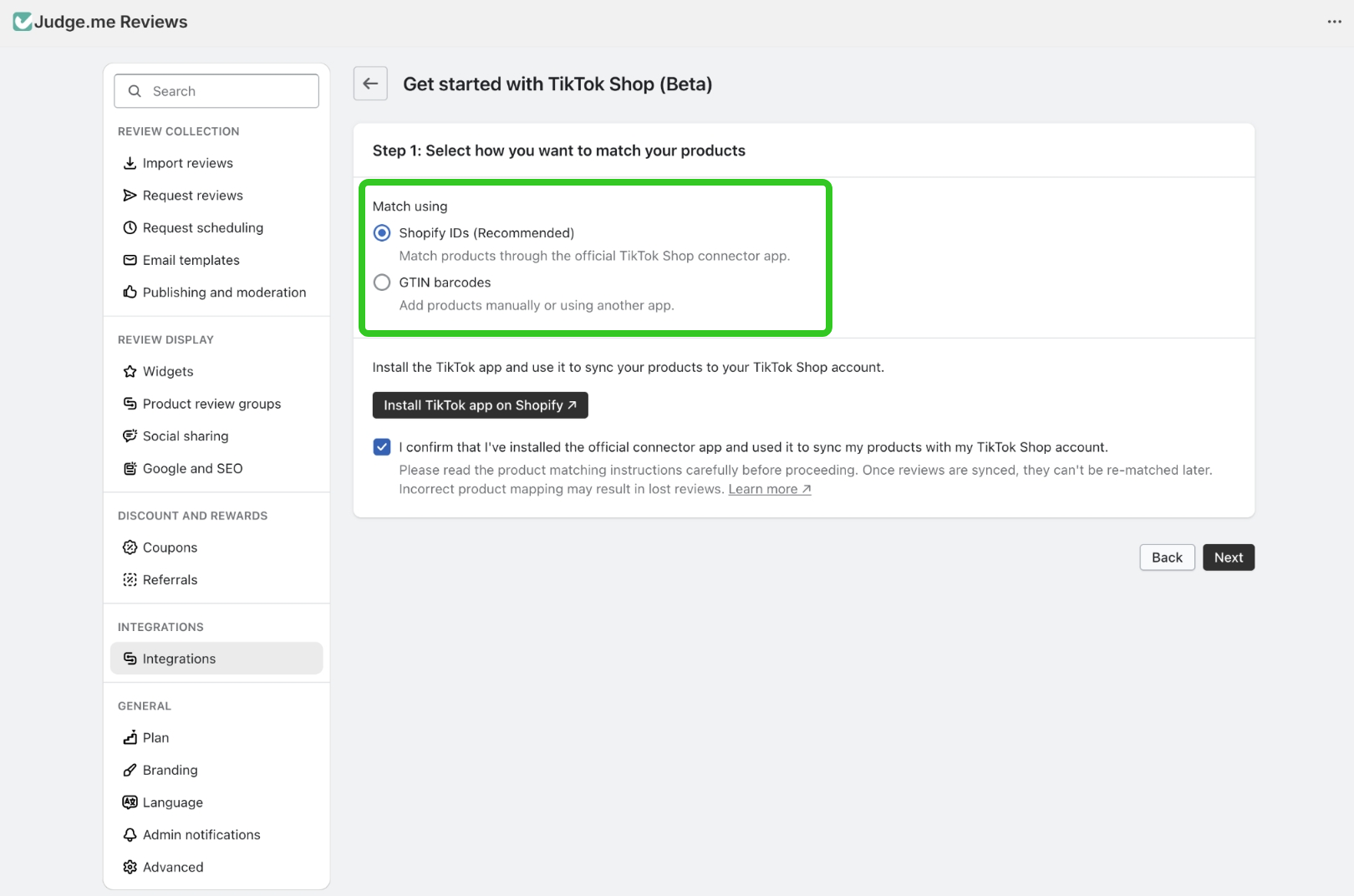The height and width of the screenshot is (896, 1354).
Task: Click the Widgets star icon
Action: click(130, 372)
